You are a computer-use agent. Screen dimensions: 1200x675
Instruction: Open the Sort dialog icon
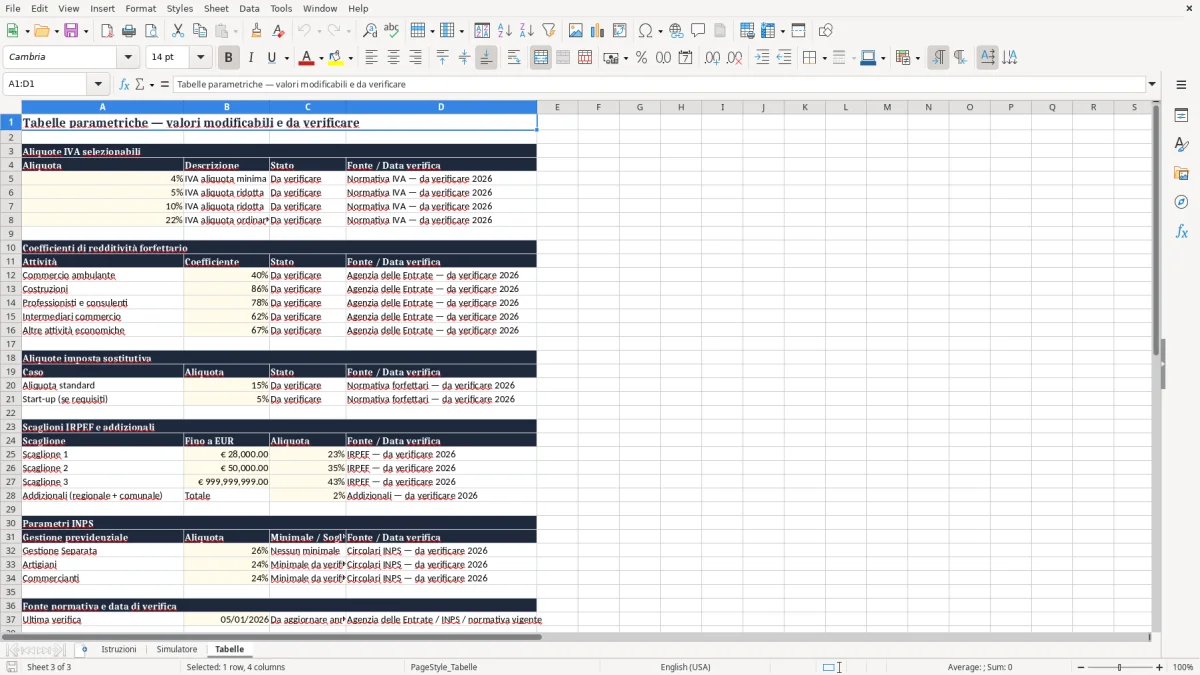(482, 31)
